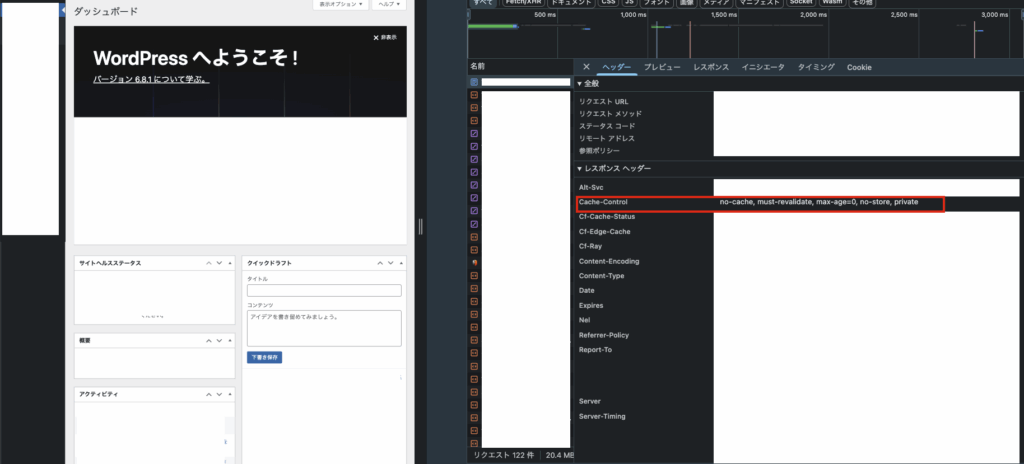Screen dimensions: 1024x464
Task: Switch to the プレビュー tab
Action: click(x=662, y=67)
